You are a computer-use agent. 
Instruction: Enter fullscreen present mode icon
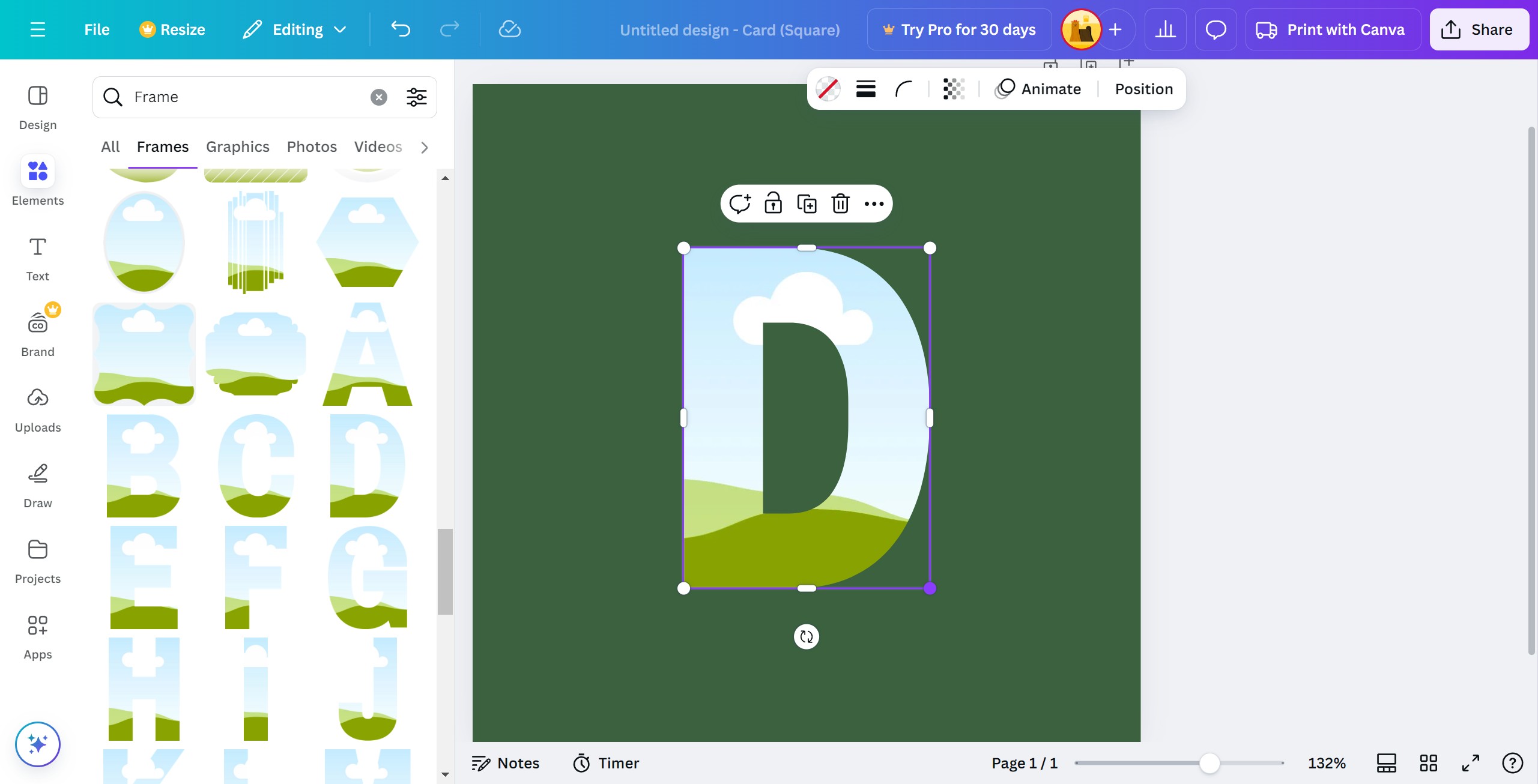tap(1470, 763)
